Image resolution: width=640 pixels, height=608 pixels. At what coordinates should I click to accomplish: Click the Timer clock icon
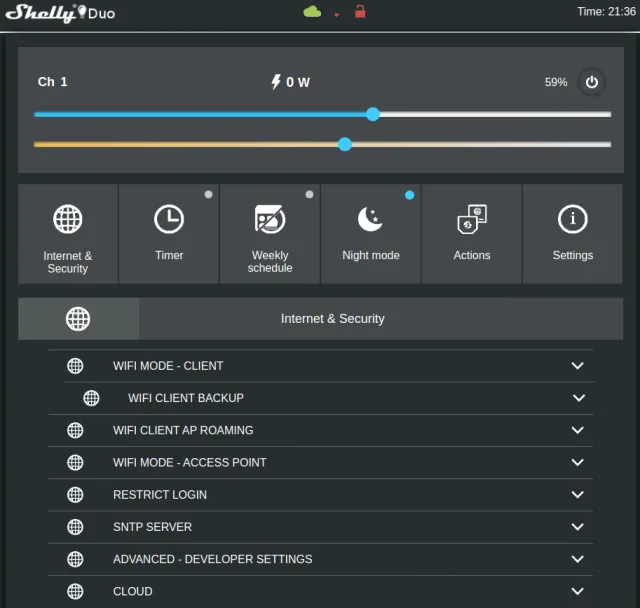tap(169, 219)
